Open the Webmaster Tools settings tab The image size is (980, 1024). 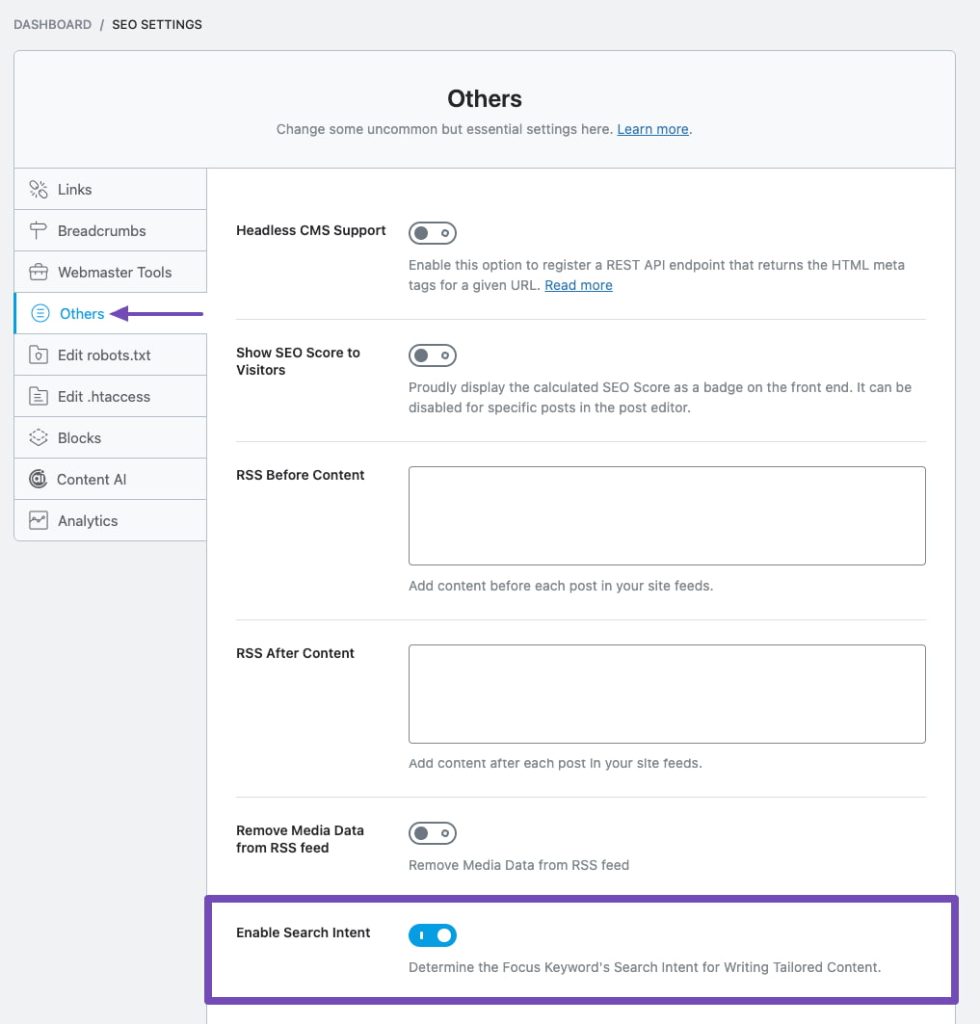point(114,272)
